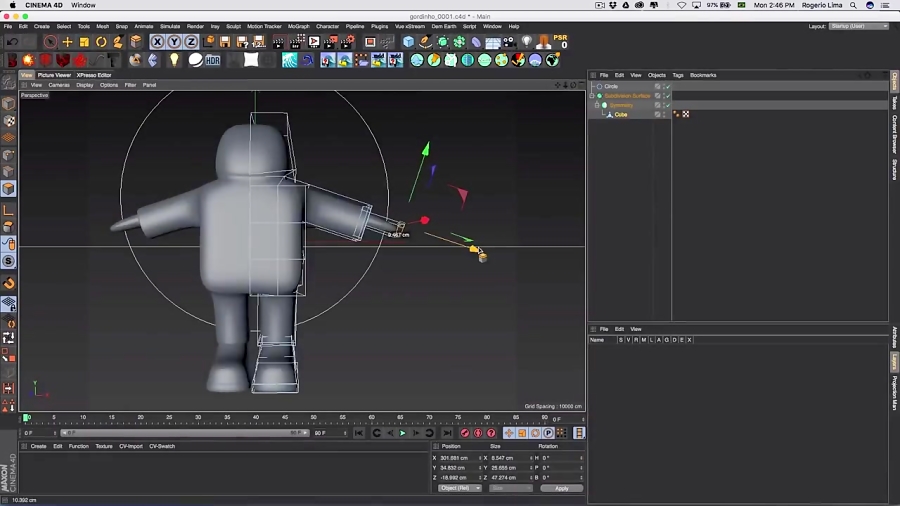The height and width of the screenshot is (506, 900).
Task: Open the Character menu
Action: [x=327, y=26]
